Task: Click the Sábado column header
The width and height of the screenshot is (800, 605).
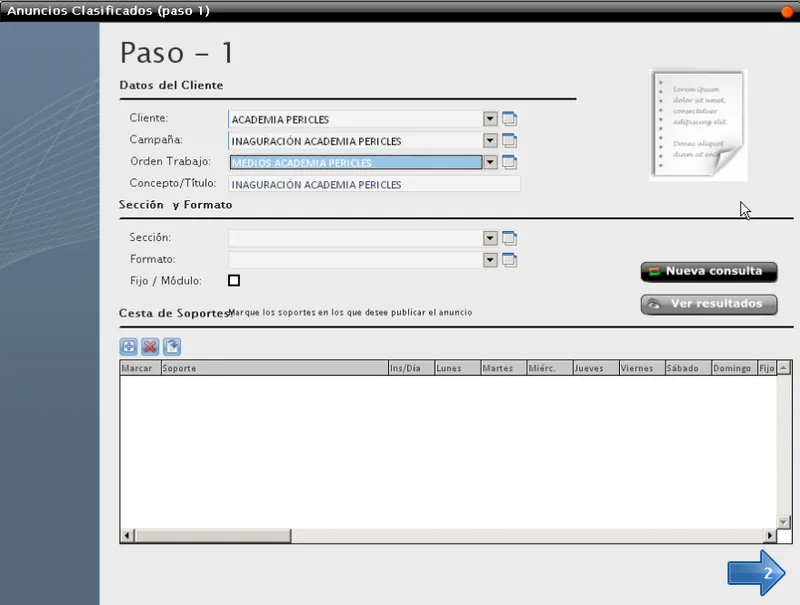Action: pos(688,368)
